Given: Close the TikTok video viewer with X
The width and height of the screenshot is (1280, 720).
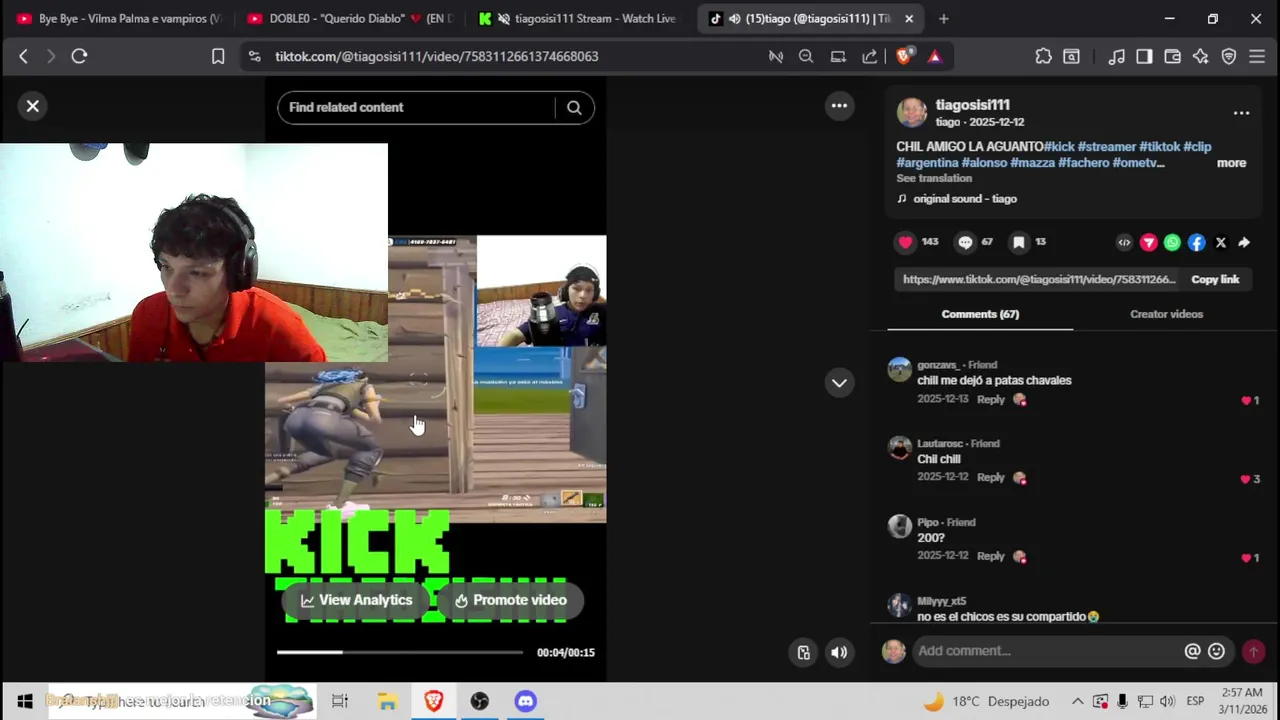Looking at the screenshot, I should 32,106.
